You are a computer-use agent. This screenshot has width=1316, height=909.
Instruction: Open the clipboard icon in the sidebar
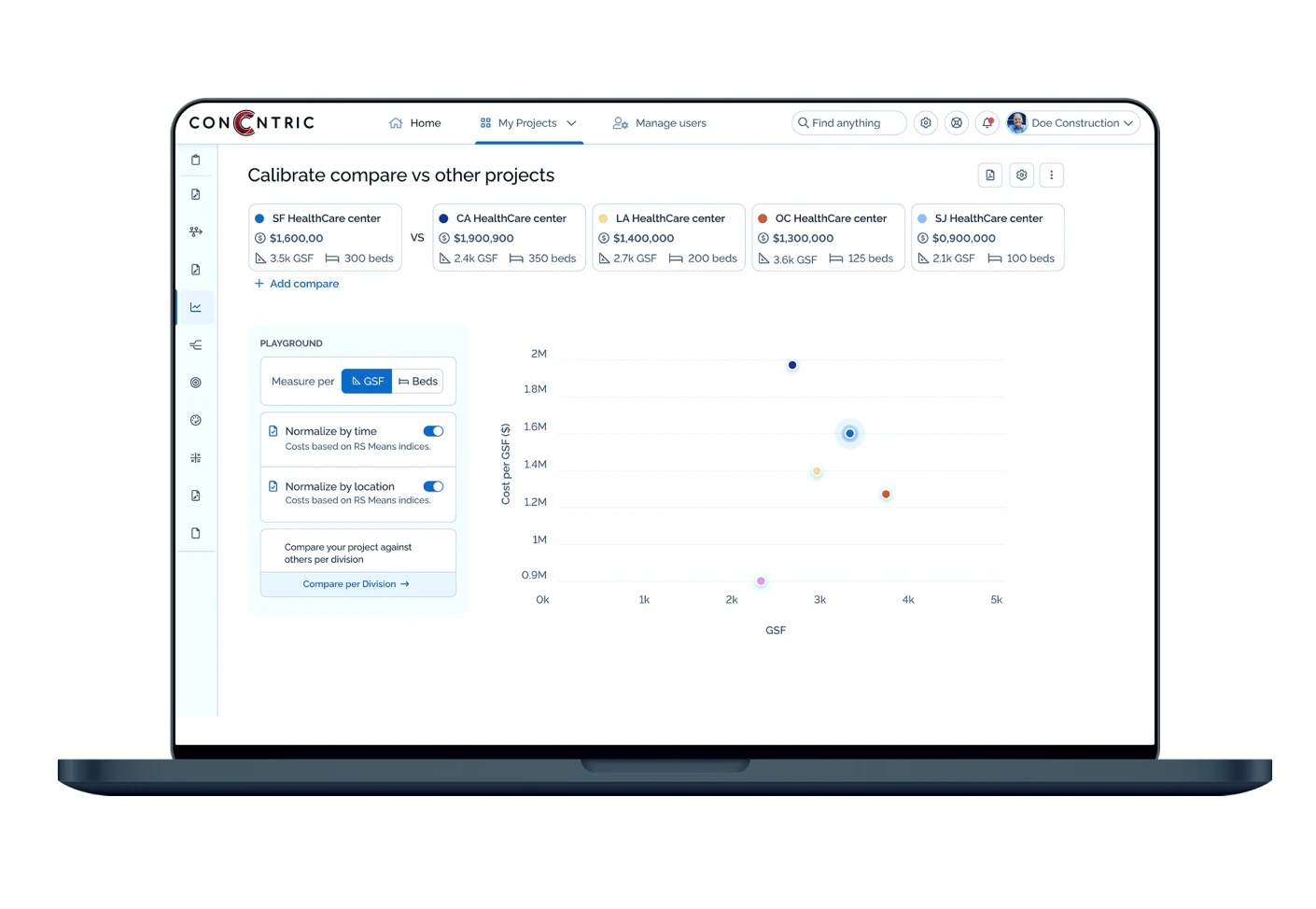(x=195, y=160)
